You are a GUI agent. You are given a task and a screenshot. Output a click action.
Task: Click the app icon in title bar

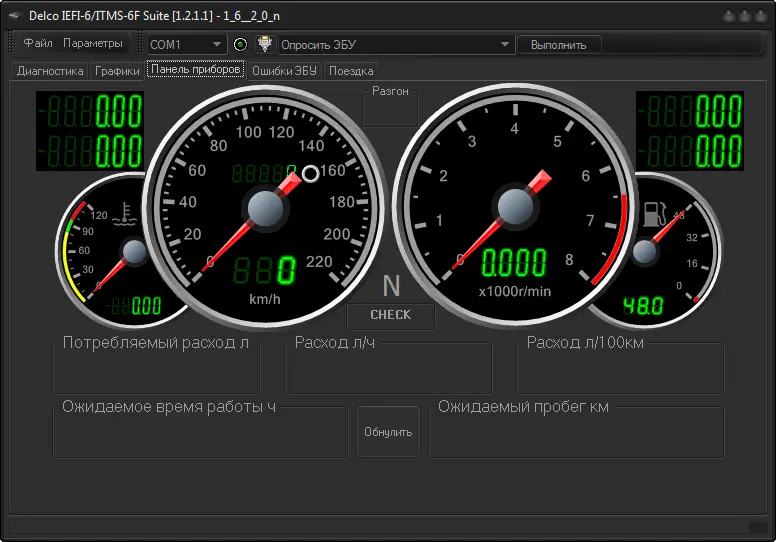click(14, 15)
